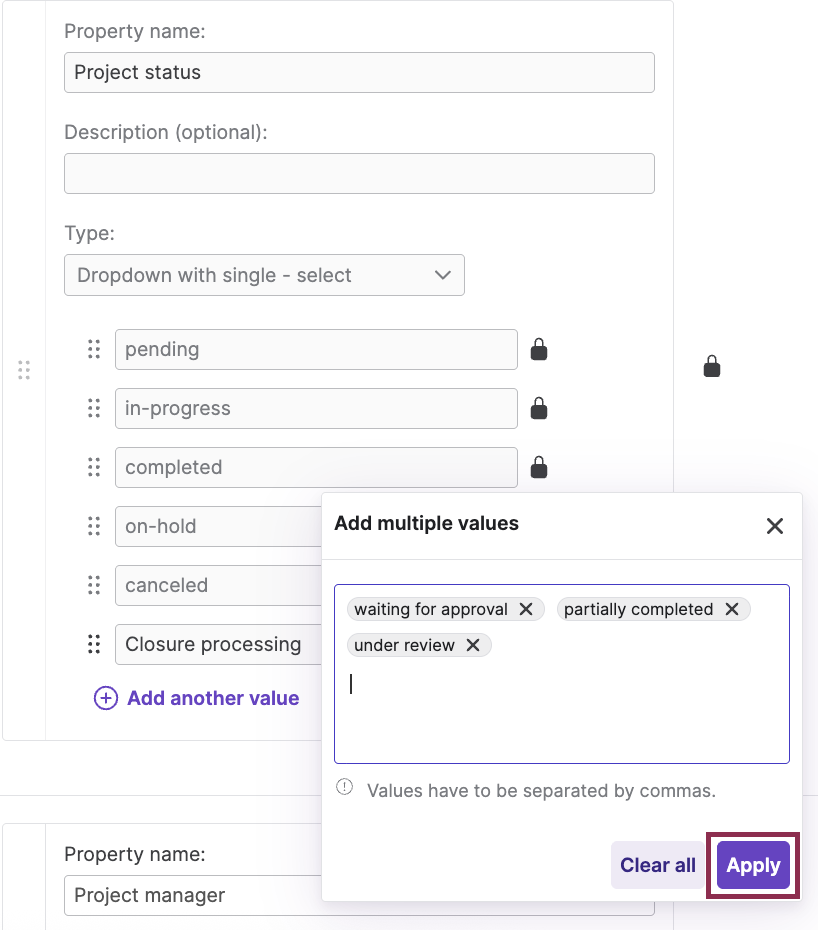Screen dimensions: 818x930
Task: Click the standalone lock icon right of the panel
Action: pyautogui.click(x=712, y=366)
